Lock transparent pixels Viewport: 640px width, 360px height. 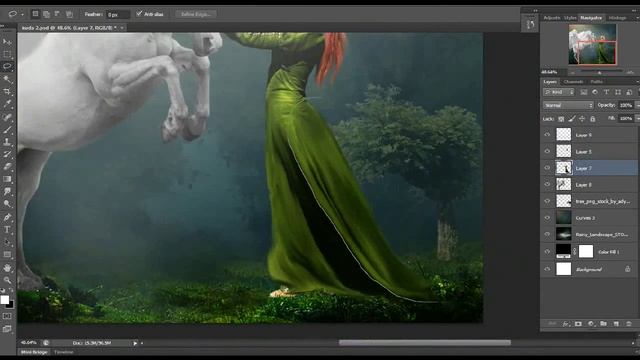point(561,119)
